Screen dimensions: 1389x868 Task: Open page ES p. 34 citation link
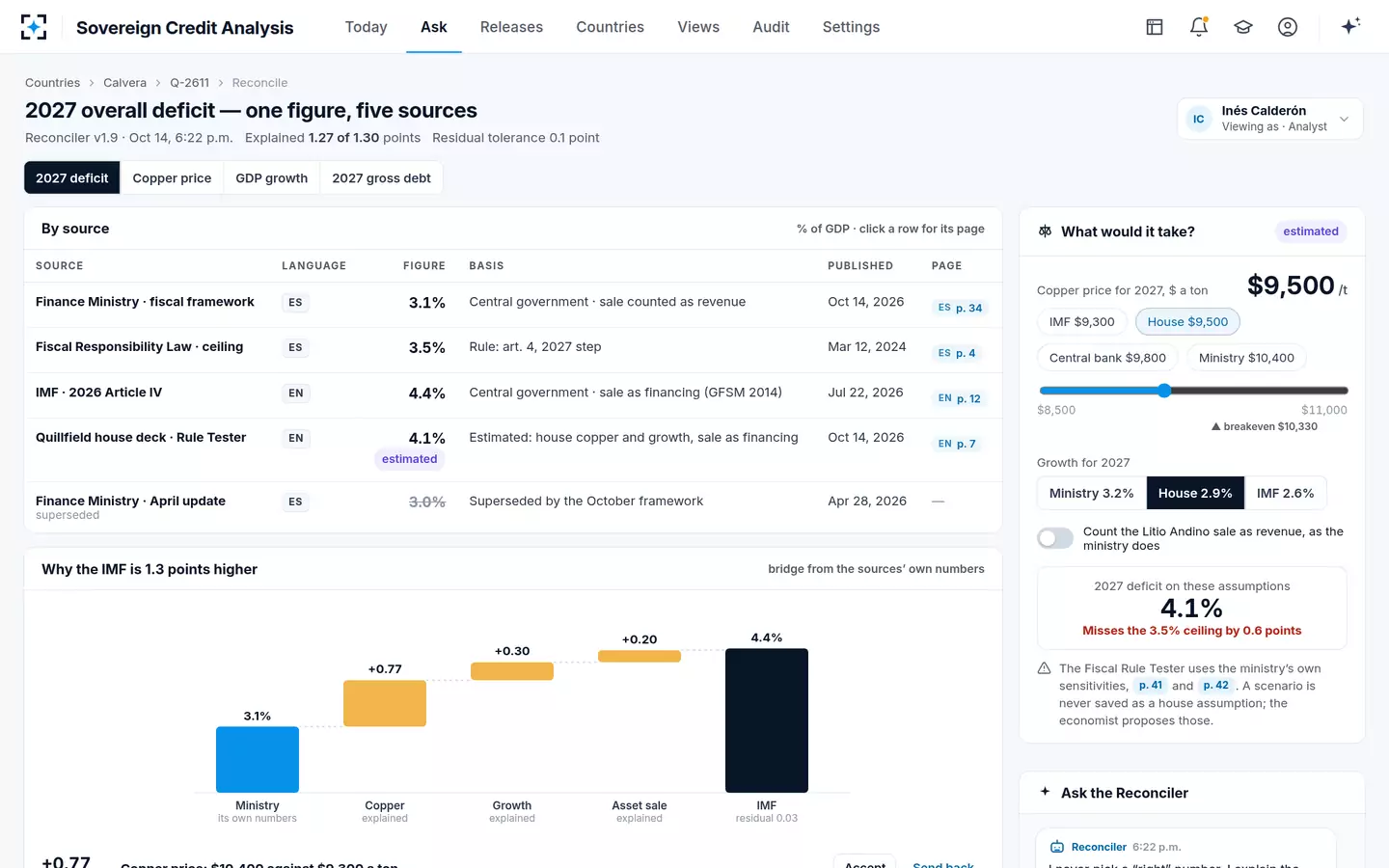coord(960,308)
